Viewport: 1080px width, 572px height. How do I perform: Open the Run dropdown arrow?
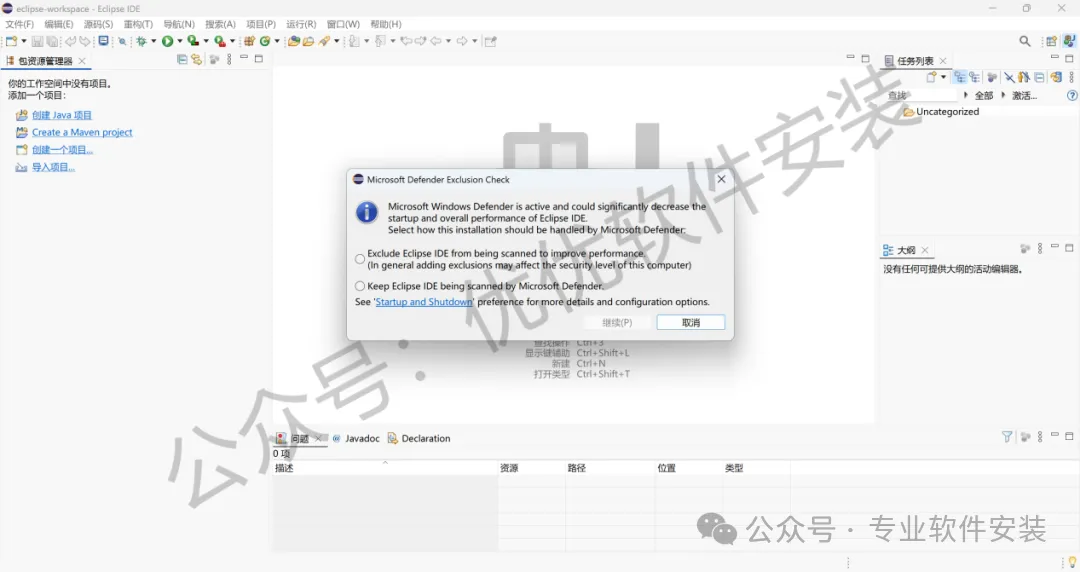180,41
